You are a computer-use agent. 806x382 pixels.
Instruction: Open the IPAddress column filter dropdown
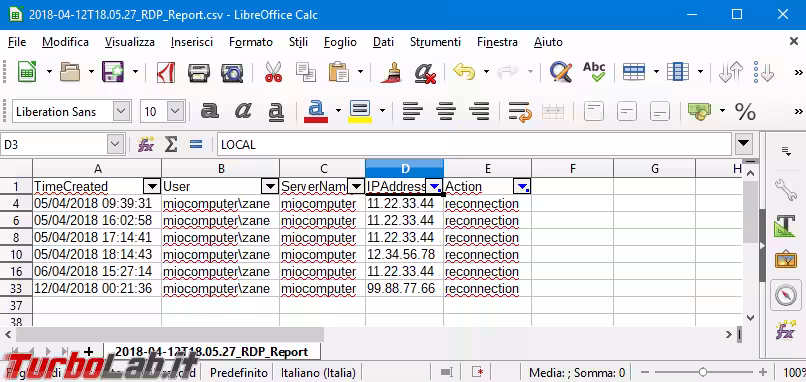[435, 186]
